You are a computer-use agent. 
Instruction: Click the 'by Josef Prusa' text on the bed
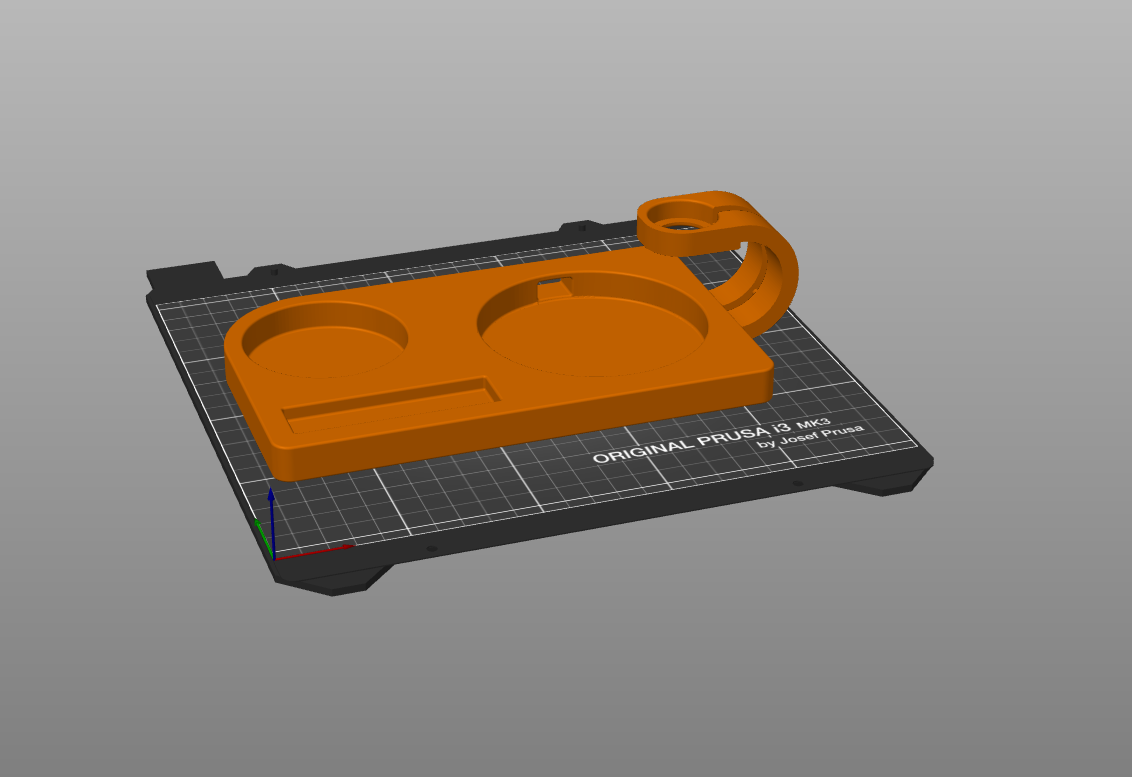tap(810, 436)
